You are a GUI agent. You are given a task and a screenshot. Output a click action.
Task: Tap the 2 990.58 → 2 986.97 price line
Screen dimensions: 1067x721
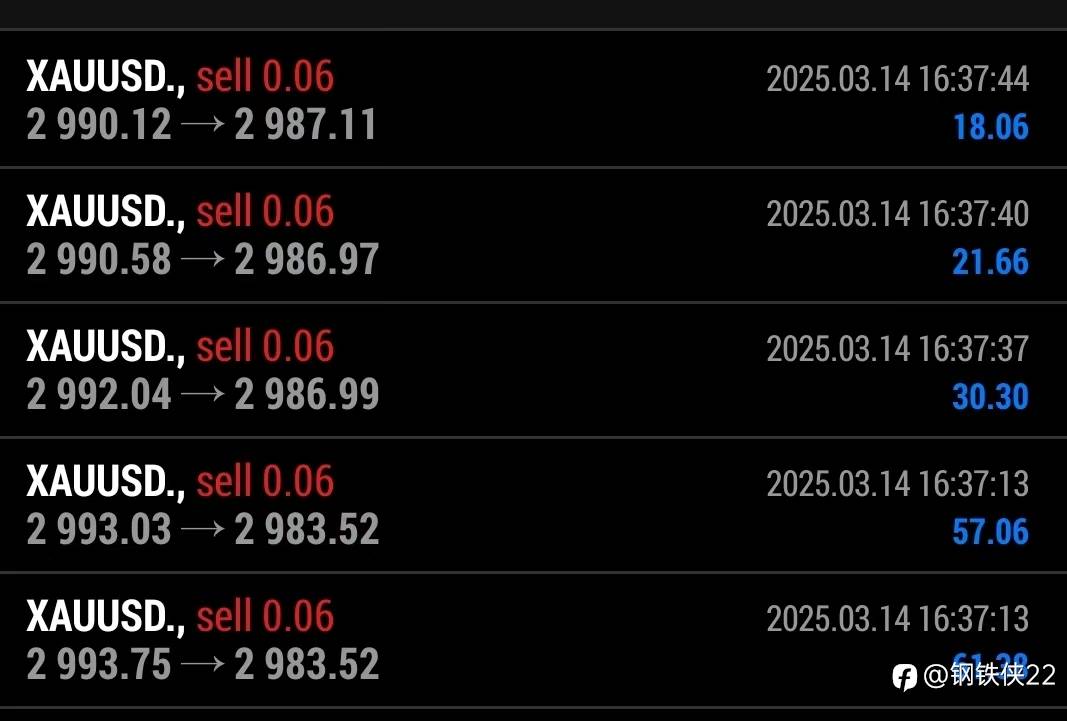tap(203, 260)
